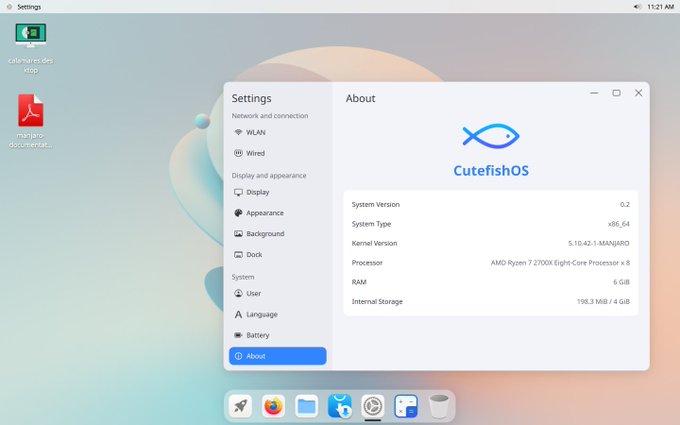Open the software store dock icon
The height and width of the screenshot is (425, 680).
[x=340, y=406]
